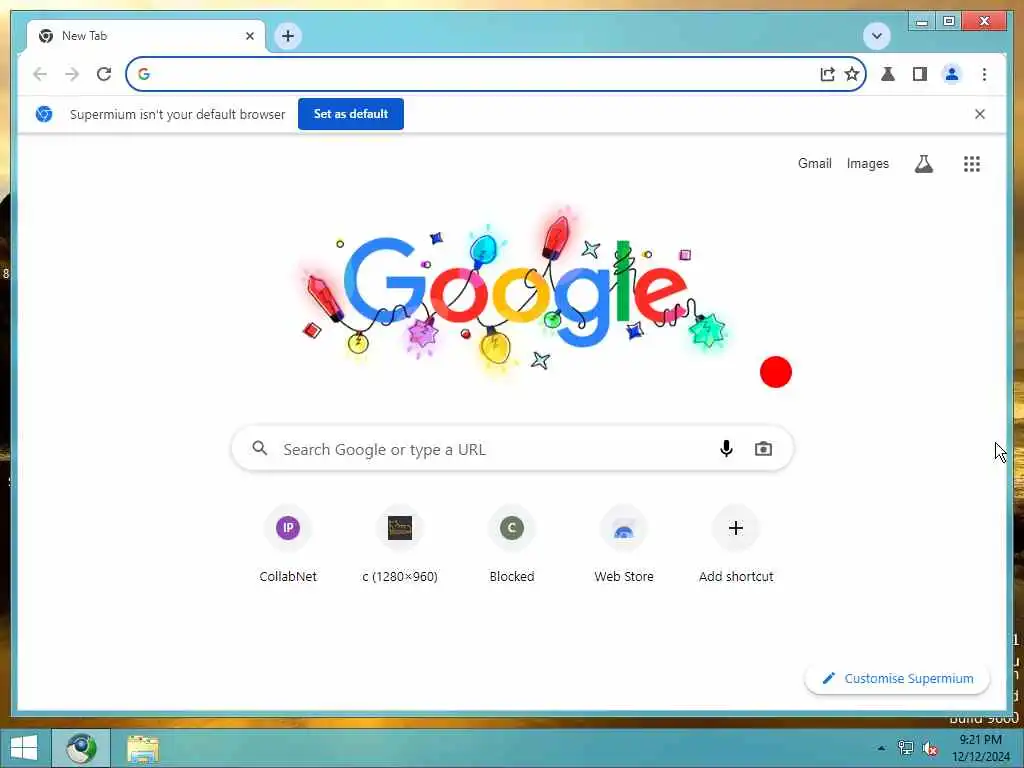This screenshot has height=768, width=1024.
Task: Open experiments flask icon in toolbar
Action: pos(888,74)
